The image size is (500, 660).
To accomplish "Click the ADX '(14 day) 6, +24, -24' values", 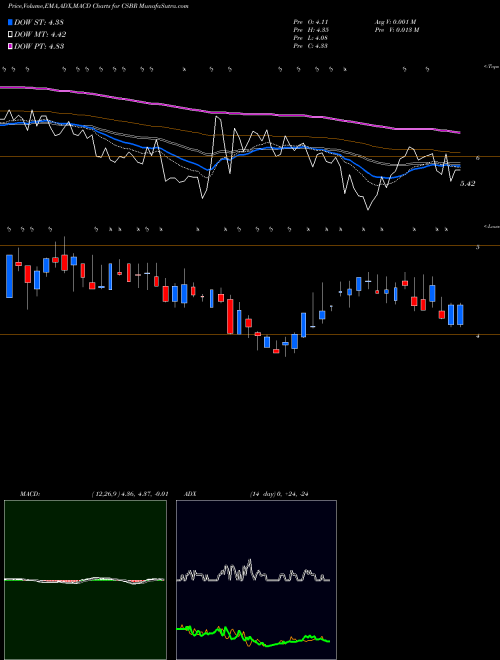I will (x=279, y=494).
